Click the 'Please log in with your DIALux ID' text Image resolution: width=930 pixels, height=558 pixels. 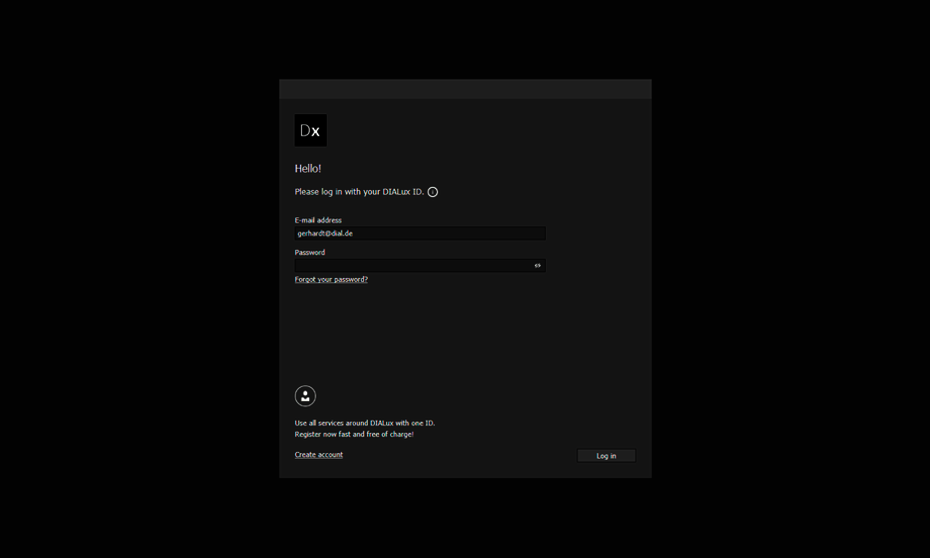coord(358,192)
